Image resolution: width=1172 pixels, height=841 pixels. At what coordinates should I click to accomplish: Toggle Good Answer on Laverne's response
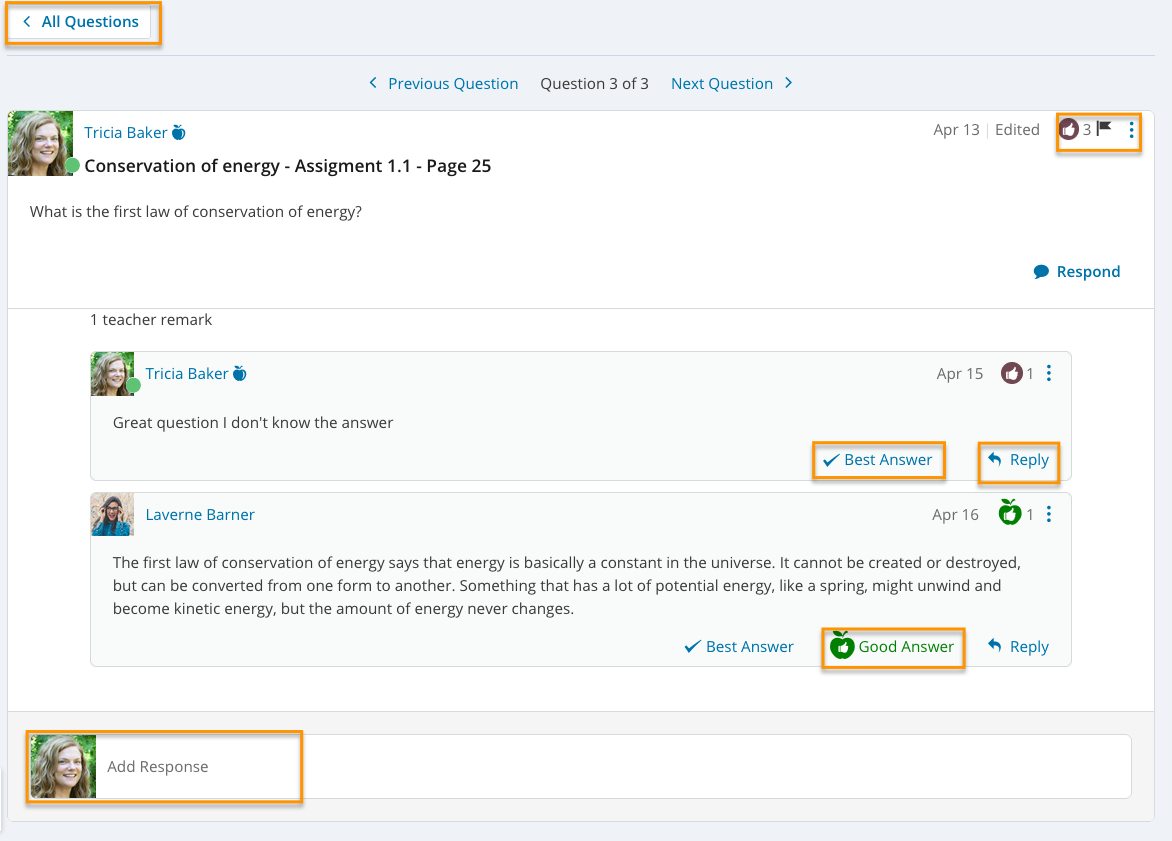[x=893, y=647]
